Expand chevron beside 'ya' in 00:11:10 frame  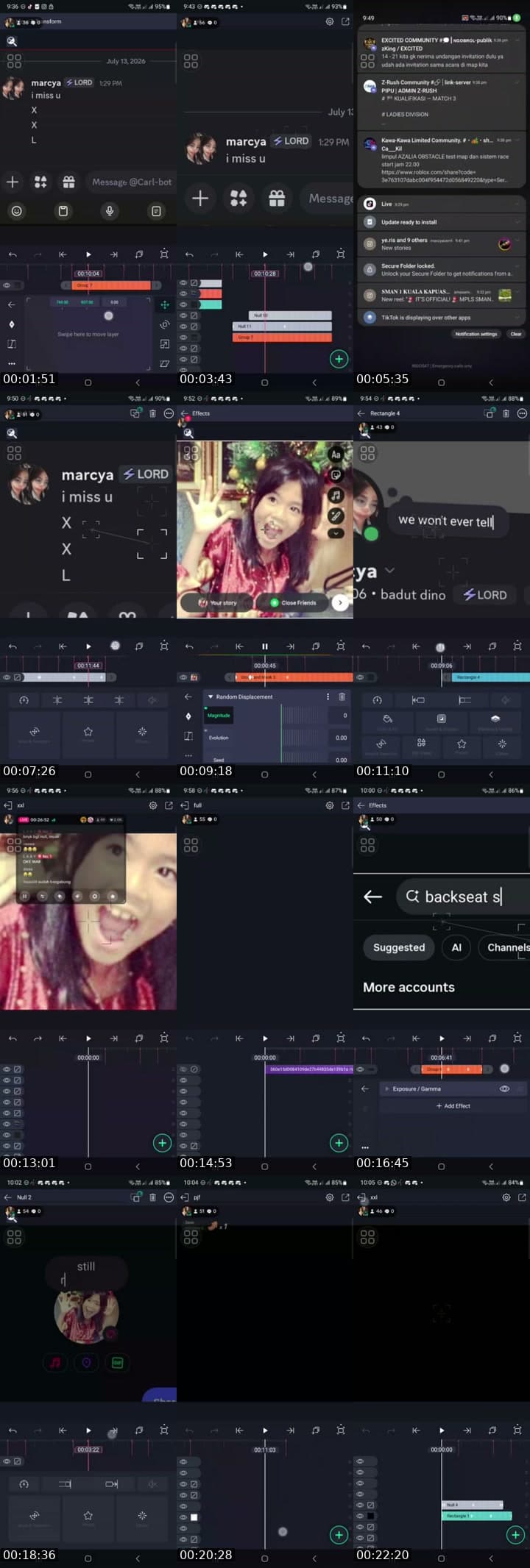(390, 570)
